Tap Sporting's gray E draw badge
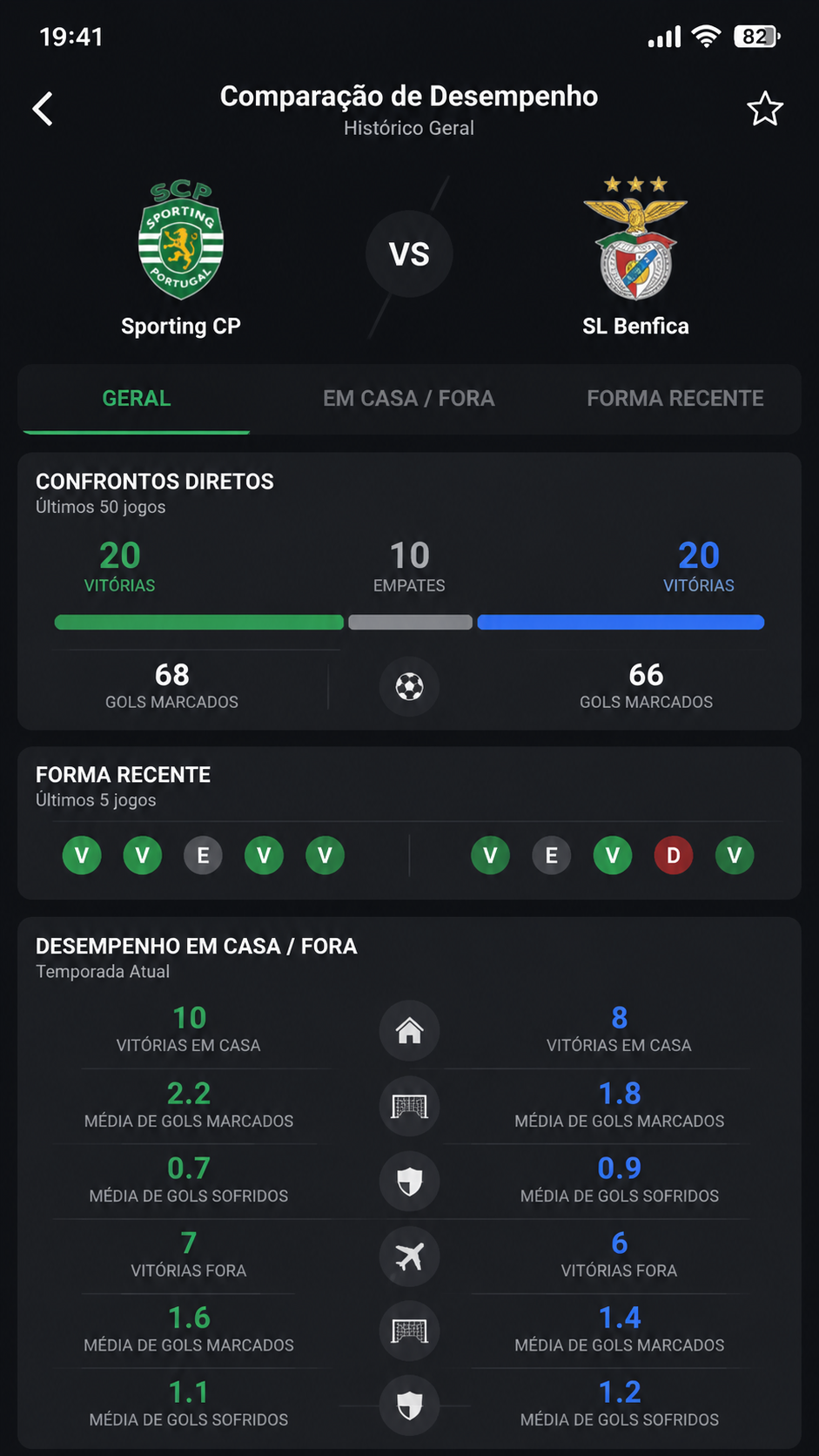The image size is (819, 1456). 203,855
